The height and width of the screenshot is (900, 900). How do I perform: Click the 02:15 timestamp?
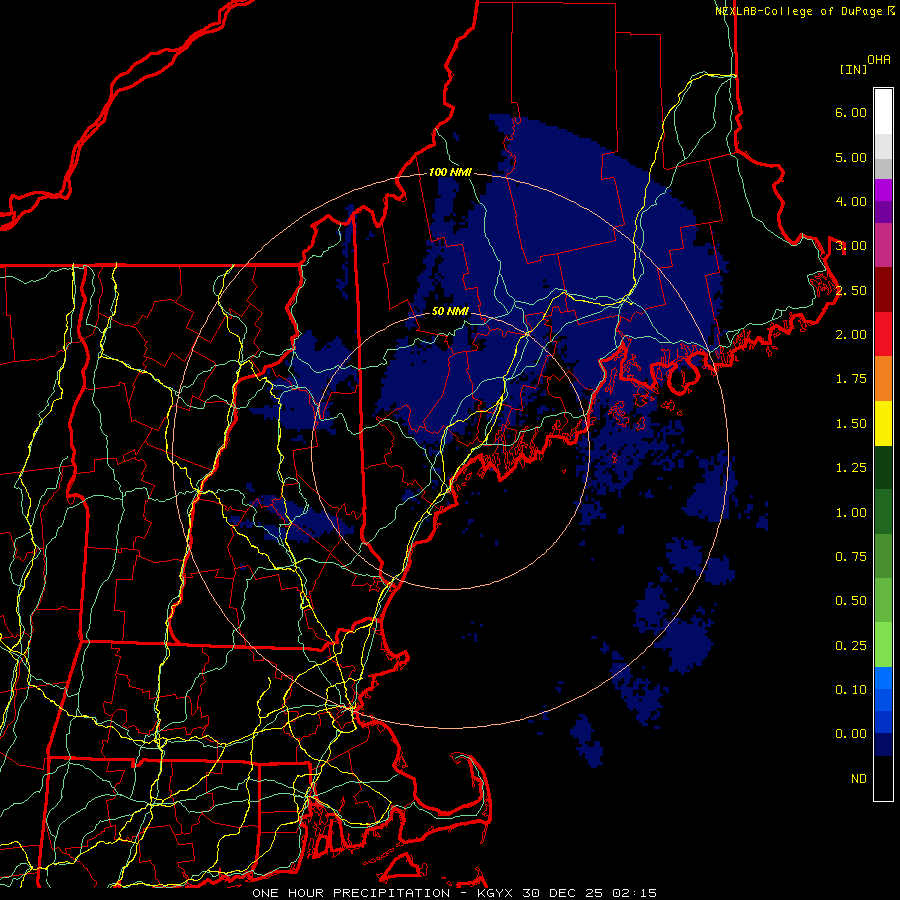[x=634, y=893]
